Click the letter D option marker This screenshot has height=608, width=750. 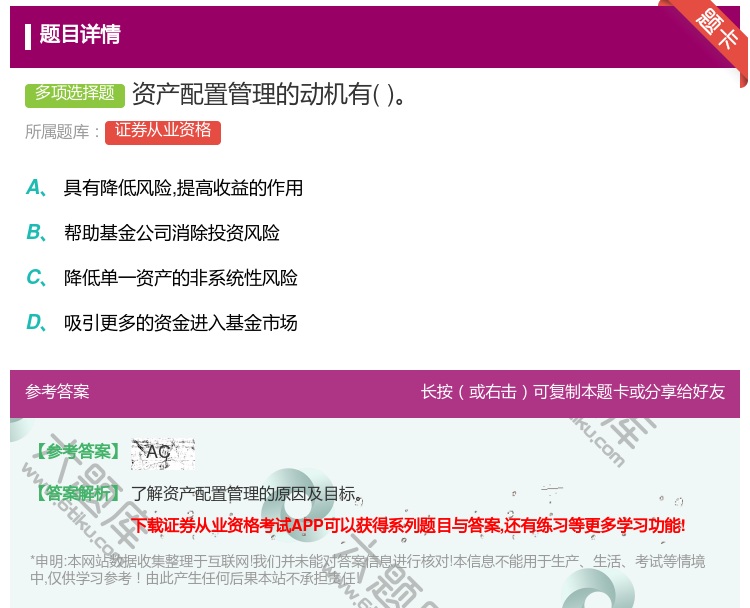[x=34, y=322]
